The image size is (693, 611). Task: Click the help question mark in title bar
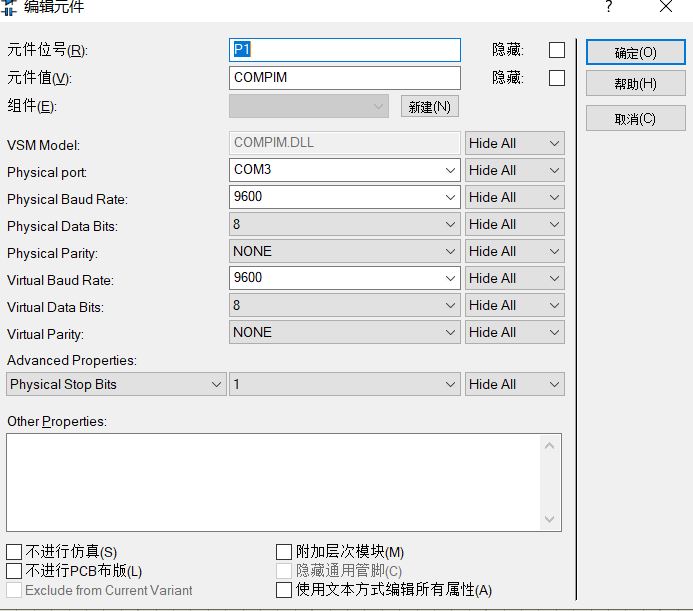(x=609, y=7)
